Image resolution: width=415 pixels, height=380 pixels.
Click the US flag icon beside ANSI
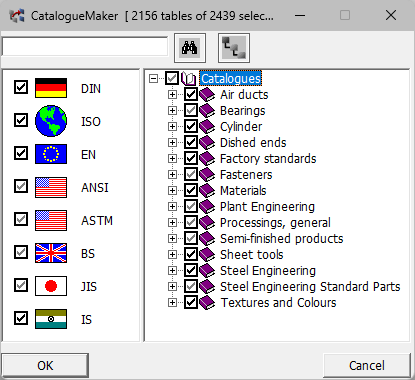coord(51,187)
